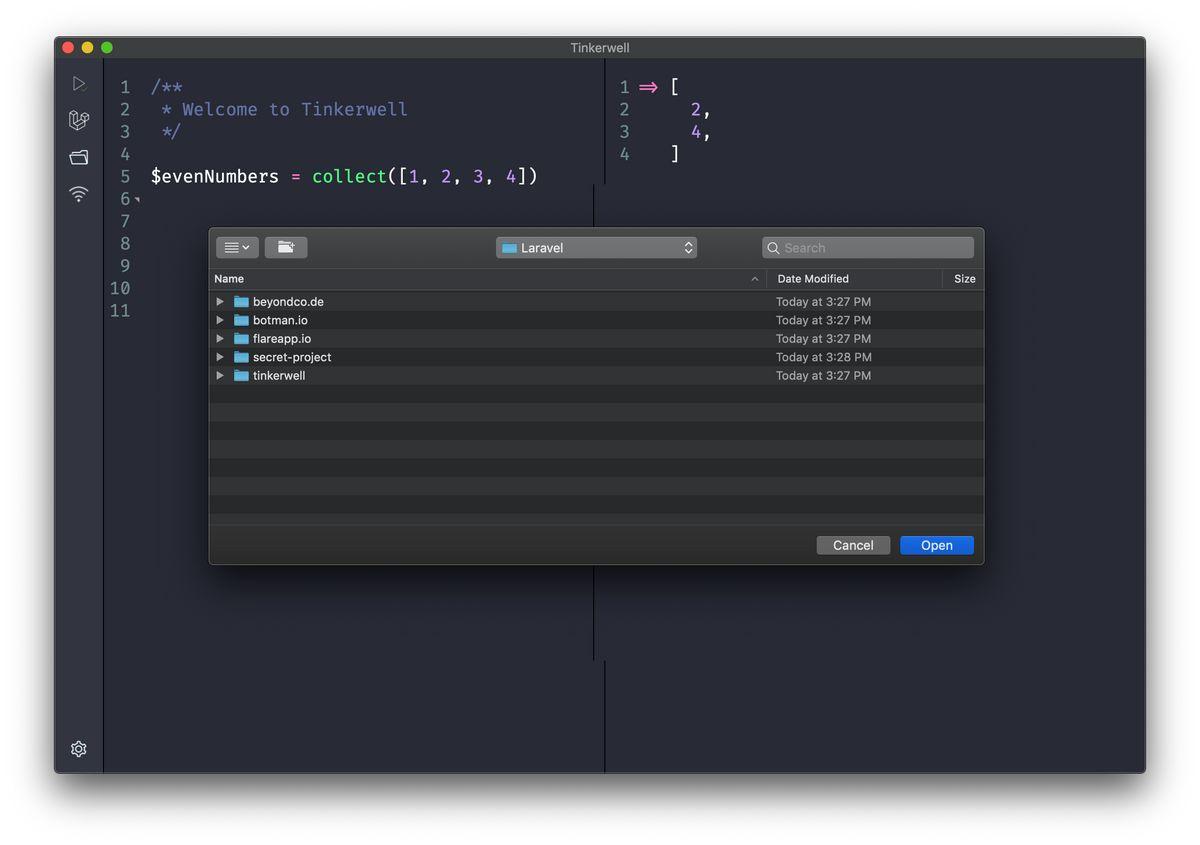Click the Cancel button
Screen dimensions: 1200x845
(x=853, y=545)
